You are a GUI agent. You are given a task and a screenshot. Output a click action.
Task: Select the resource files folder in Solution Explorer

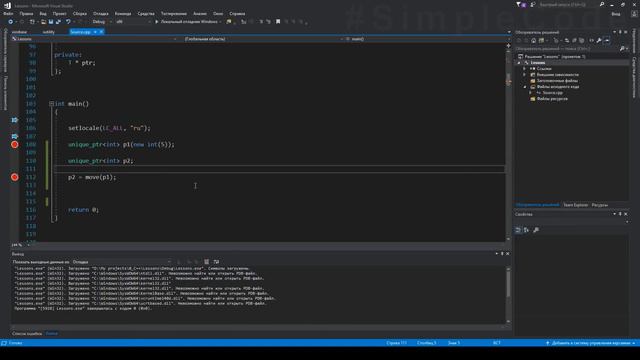[552, 99]
